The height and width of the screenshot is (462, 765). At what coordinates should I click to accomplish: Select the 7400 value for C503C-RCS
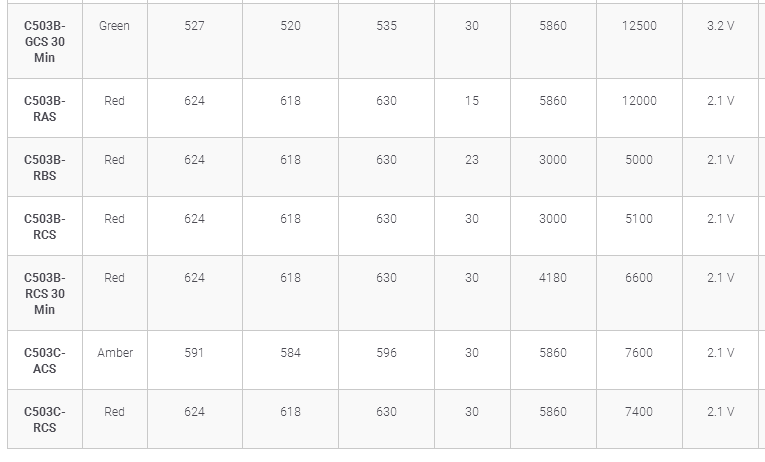[639, 411]
